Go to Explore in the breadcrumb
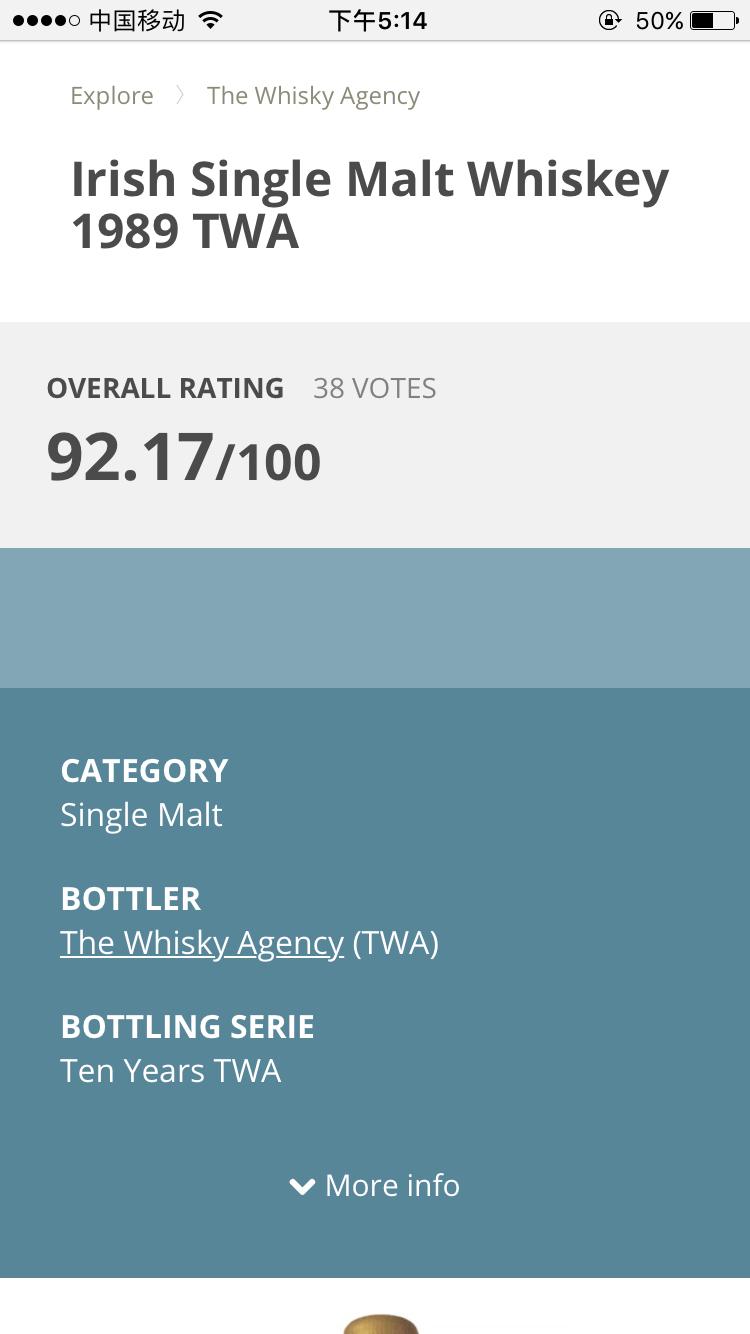 coord(112,96)
